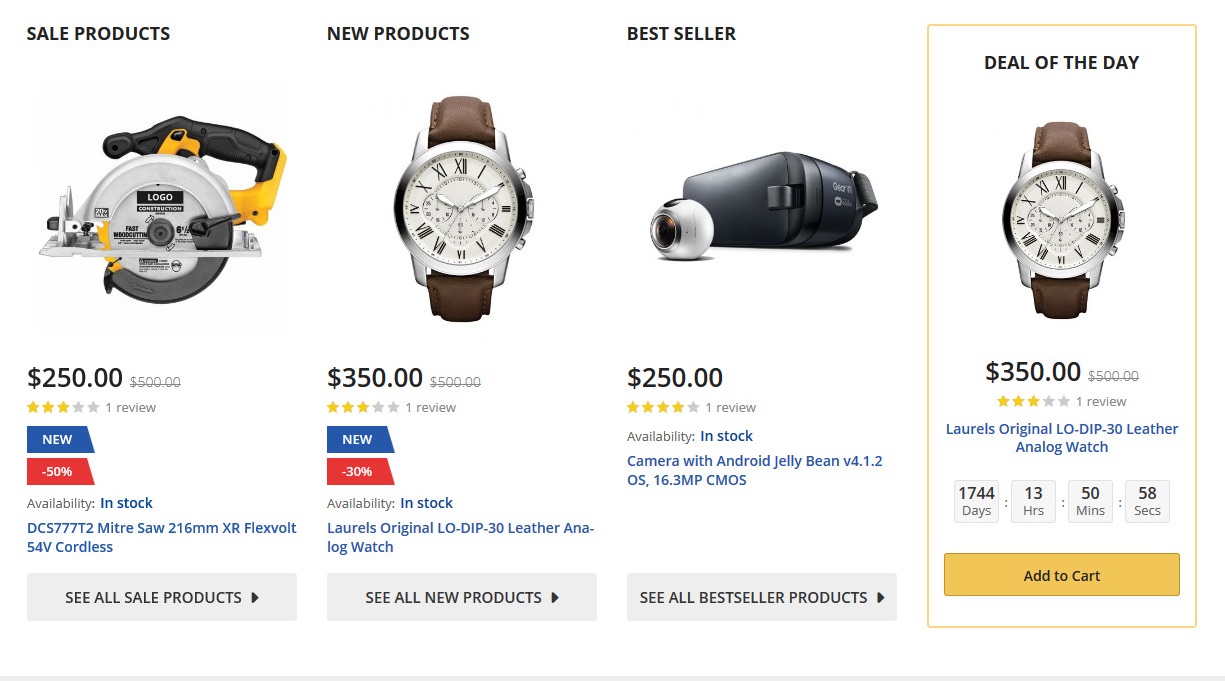Click the -30% discount badge

(x=358, y=472)
